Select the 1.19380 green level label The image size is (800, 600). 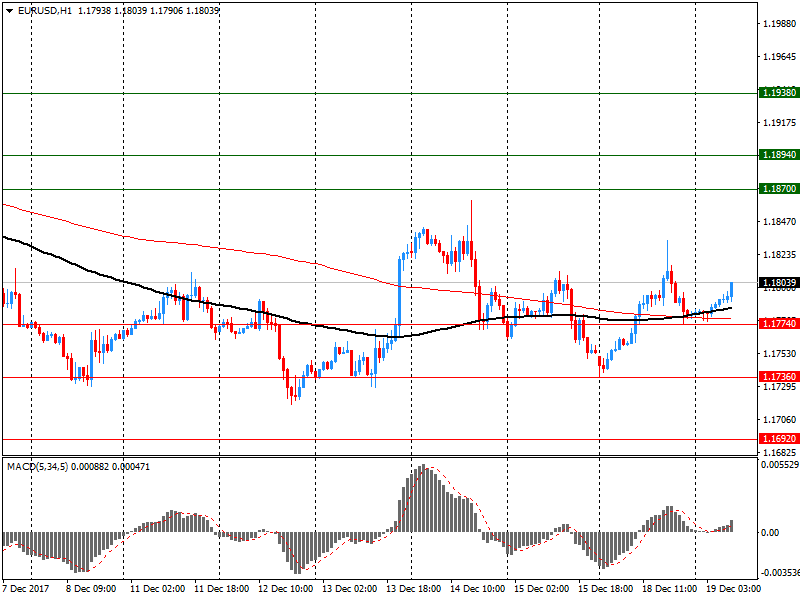coord(779,93)
